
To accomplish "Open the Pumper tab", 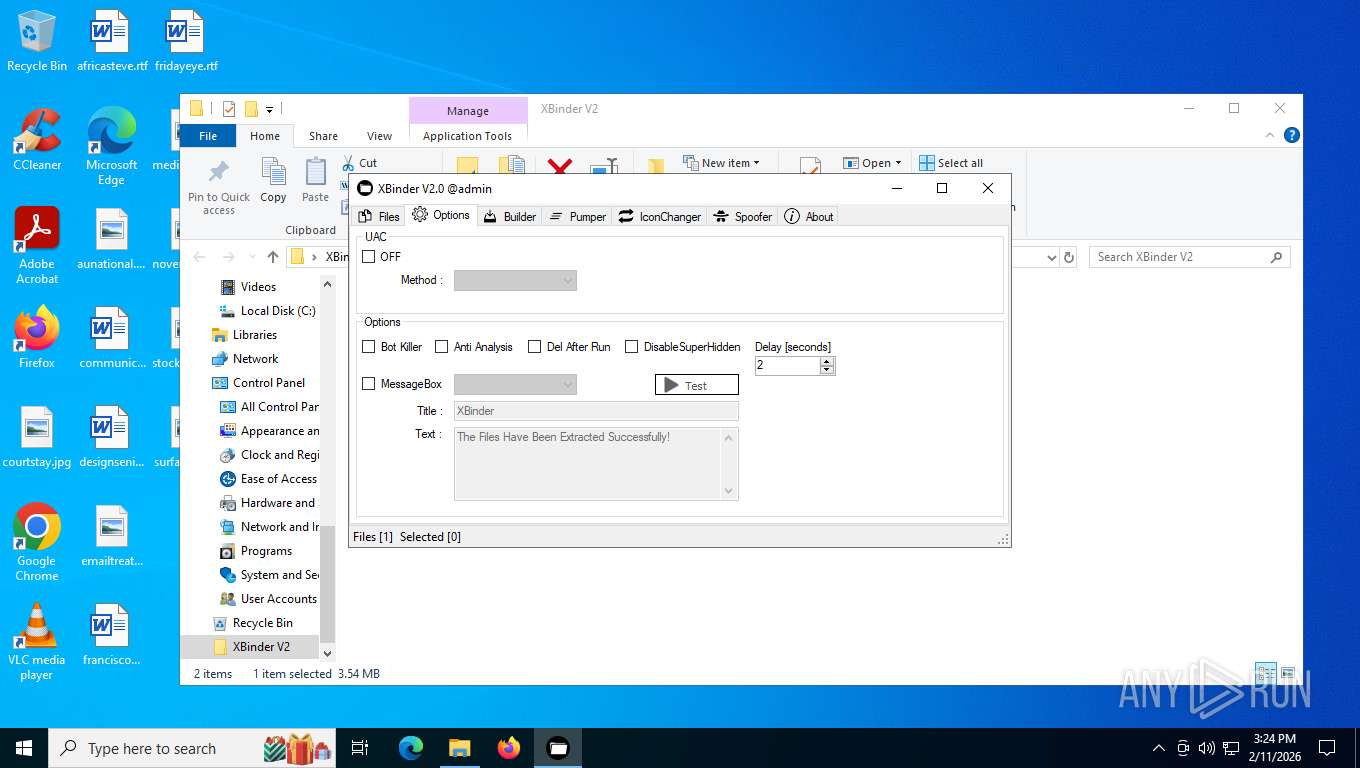I will pyautogui.click(x=577, y=216).
